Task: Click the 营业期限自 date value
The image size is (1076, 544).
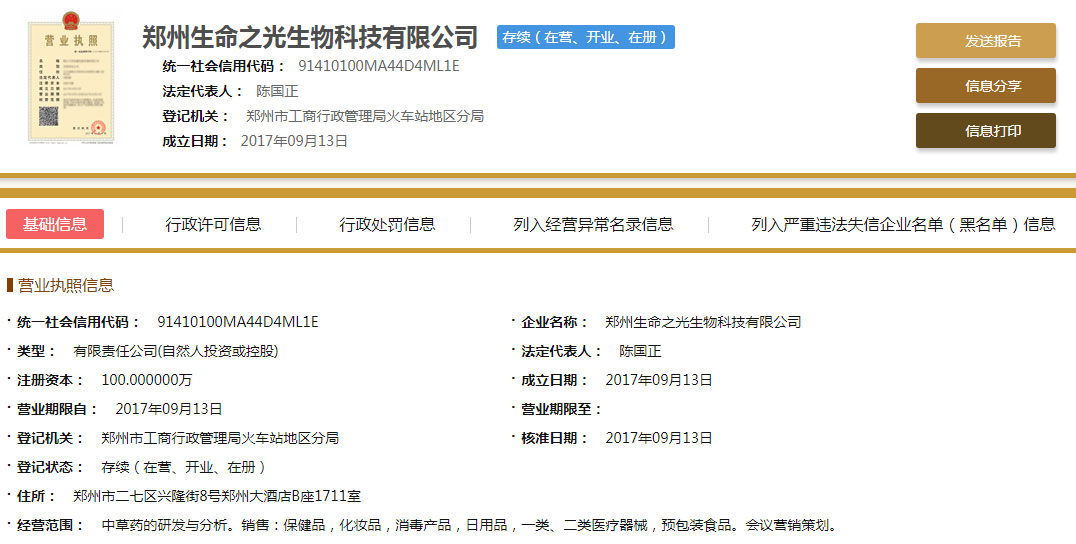Action: [169, 409]
